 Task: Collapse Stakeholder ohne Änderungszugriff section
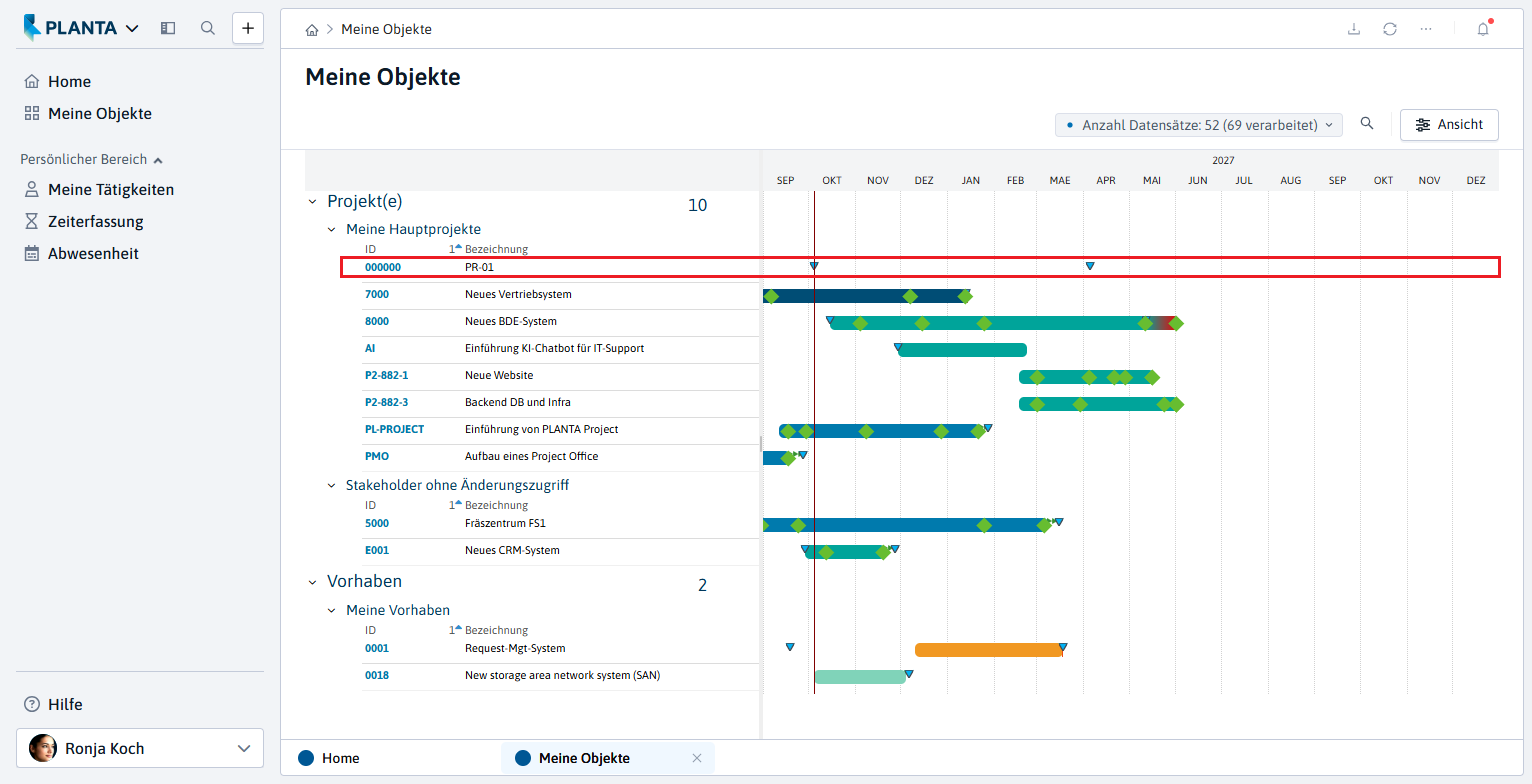[332, 486]
